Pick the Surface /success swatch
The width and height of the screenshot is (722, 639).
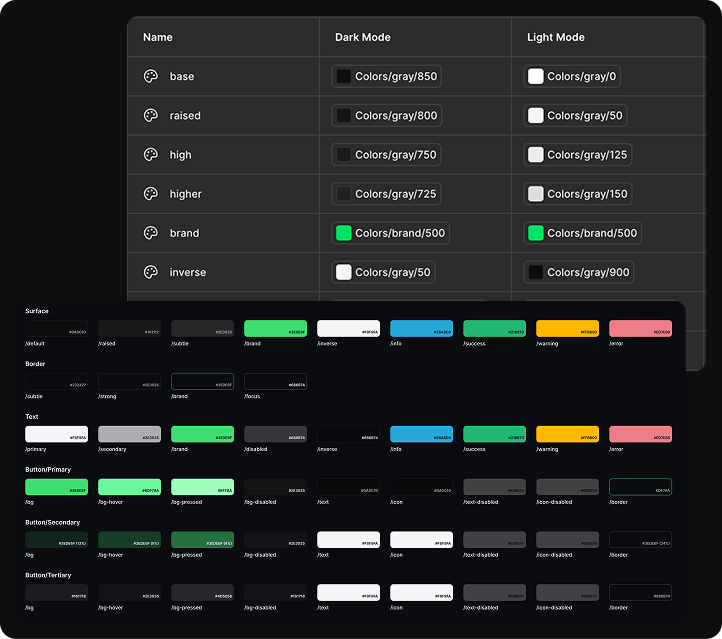(495, 329)
